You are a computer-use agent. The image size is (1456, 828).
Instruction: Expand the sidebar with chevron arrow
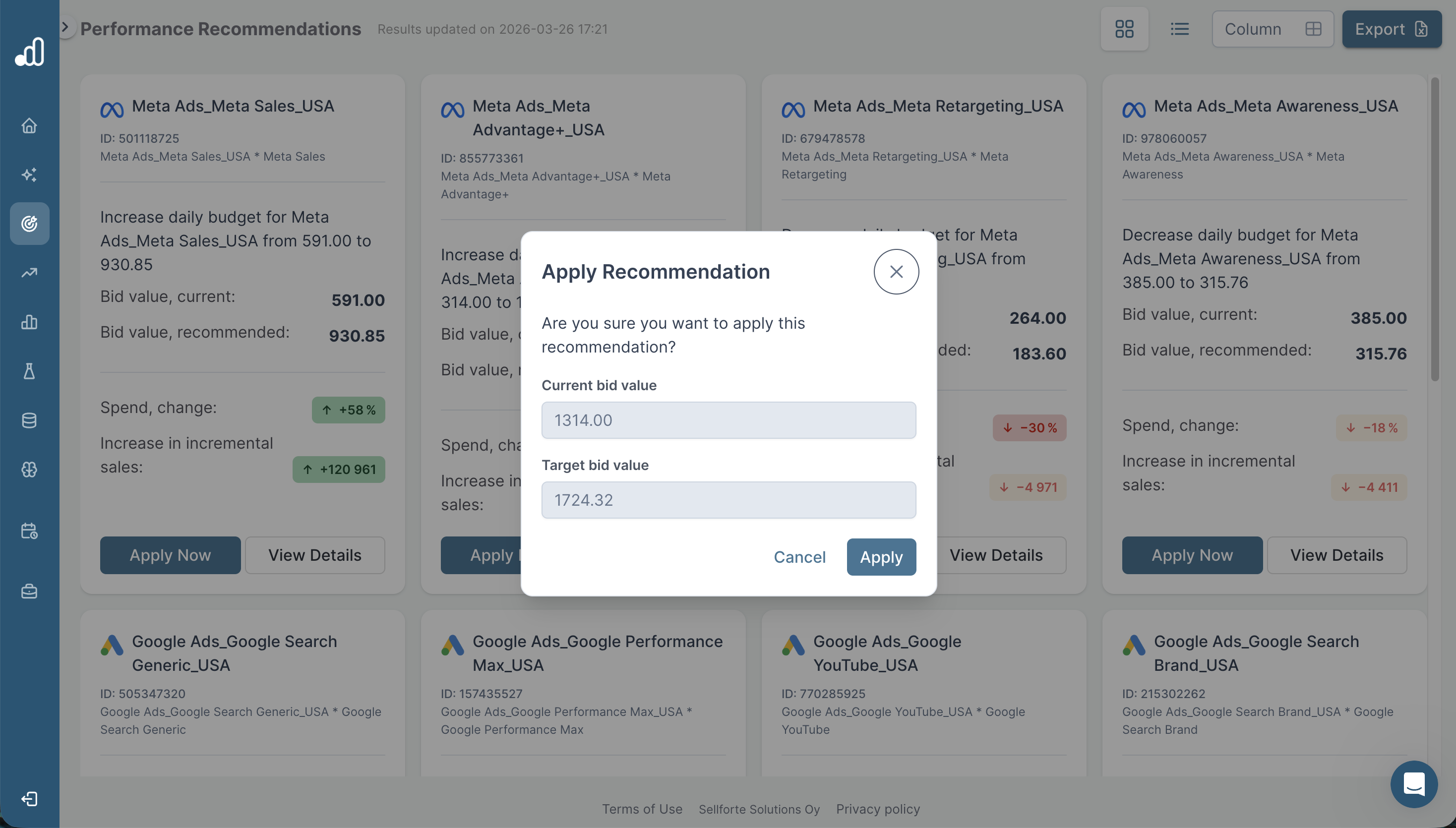coord(65,27)
